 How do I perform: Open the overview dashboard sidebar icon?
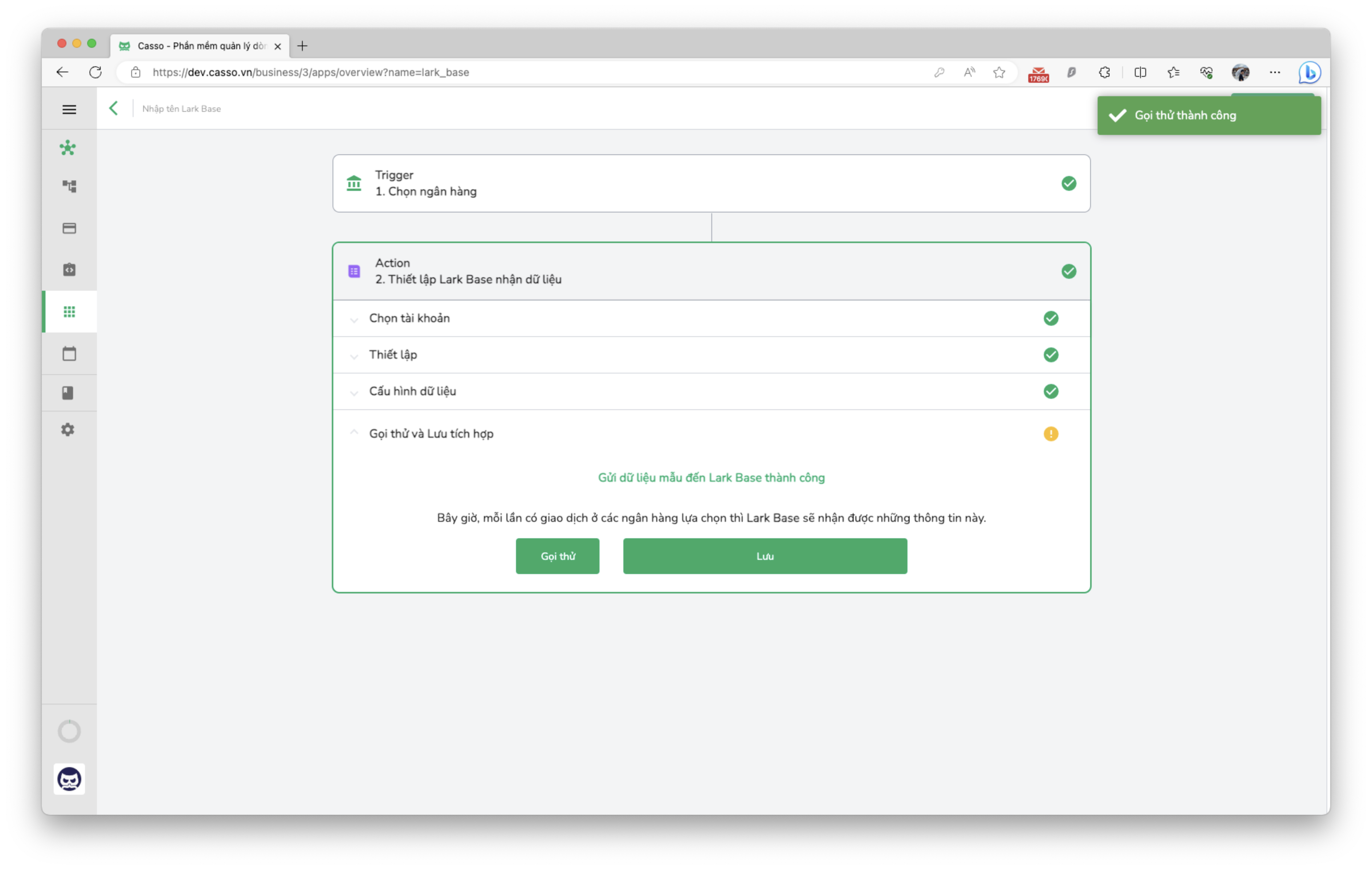pos(68,148)
